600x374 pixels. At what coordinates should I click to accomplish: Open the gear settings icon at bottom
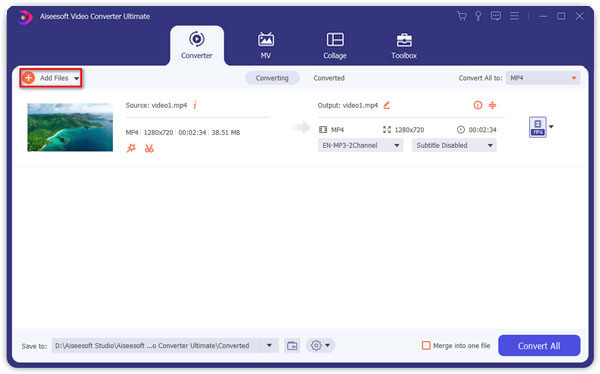316,345
